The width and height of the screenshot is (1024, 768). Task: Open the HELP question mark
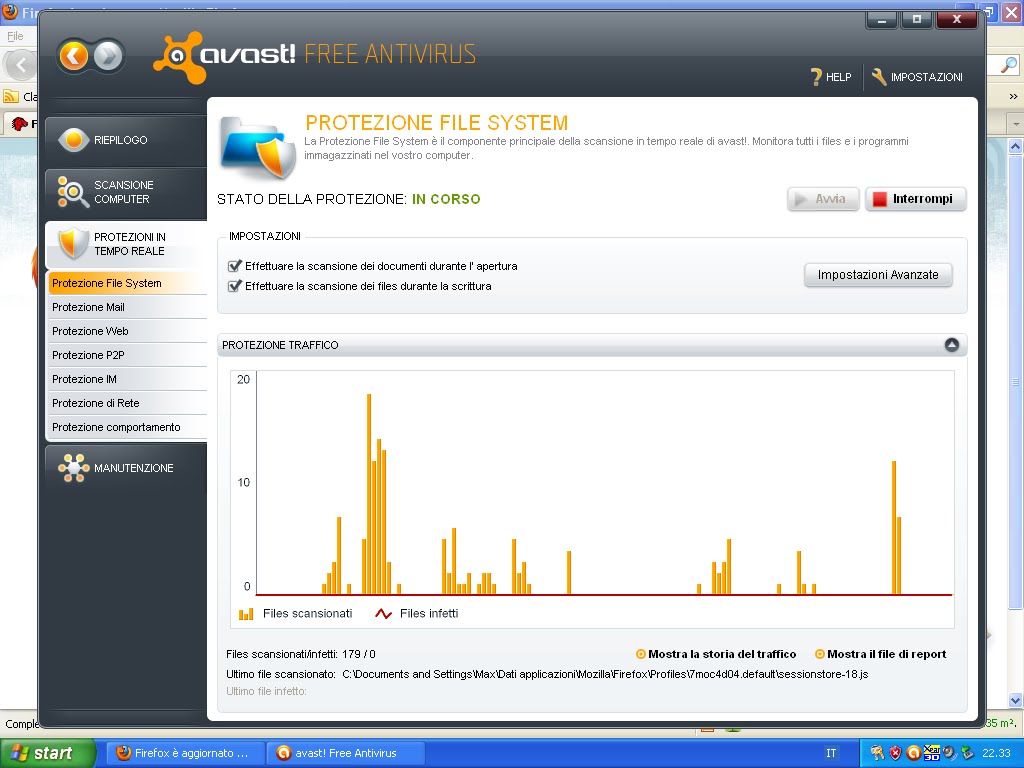(x=831, y=77)
